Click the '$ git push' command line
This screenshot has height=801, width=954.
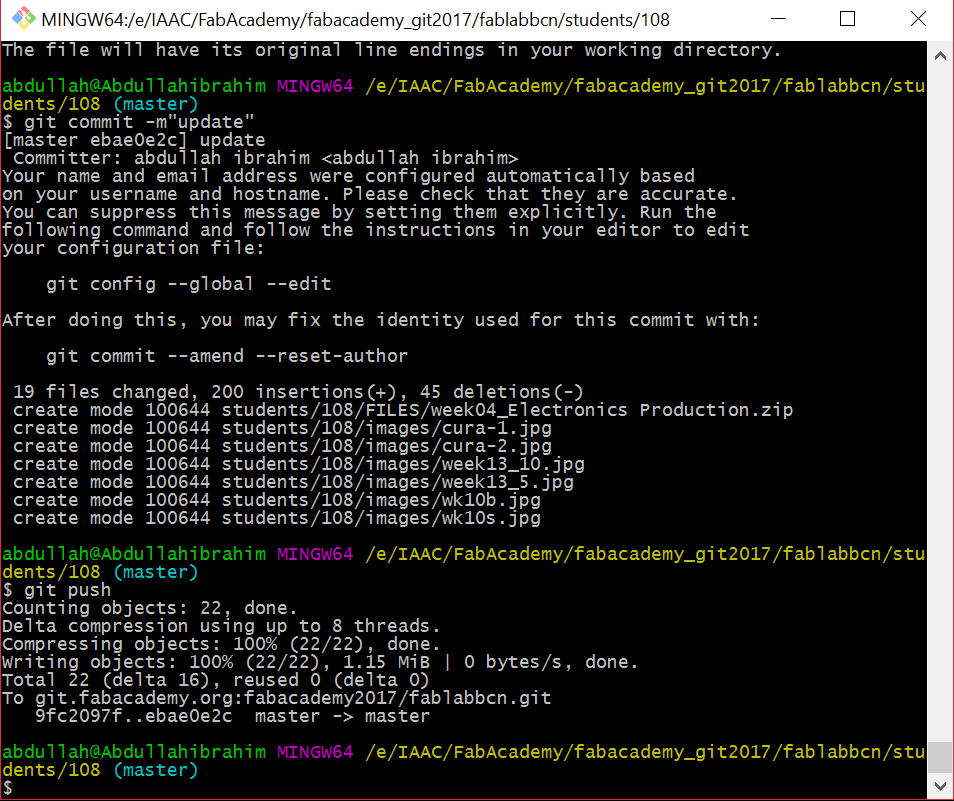[x=57, y=590]
